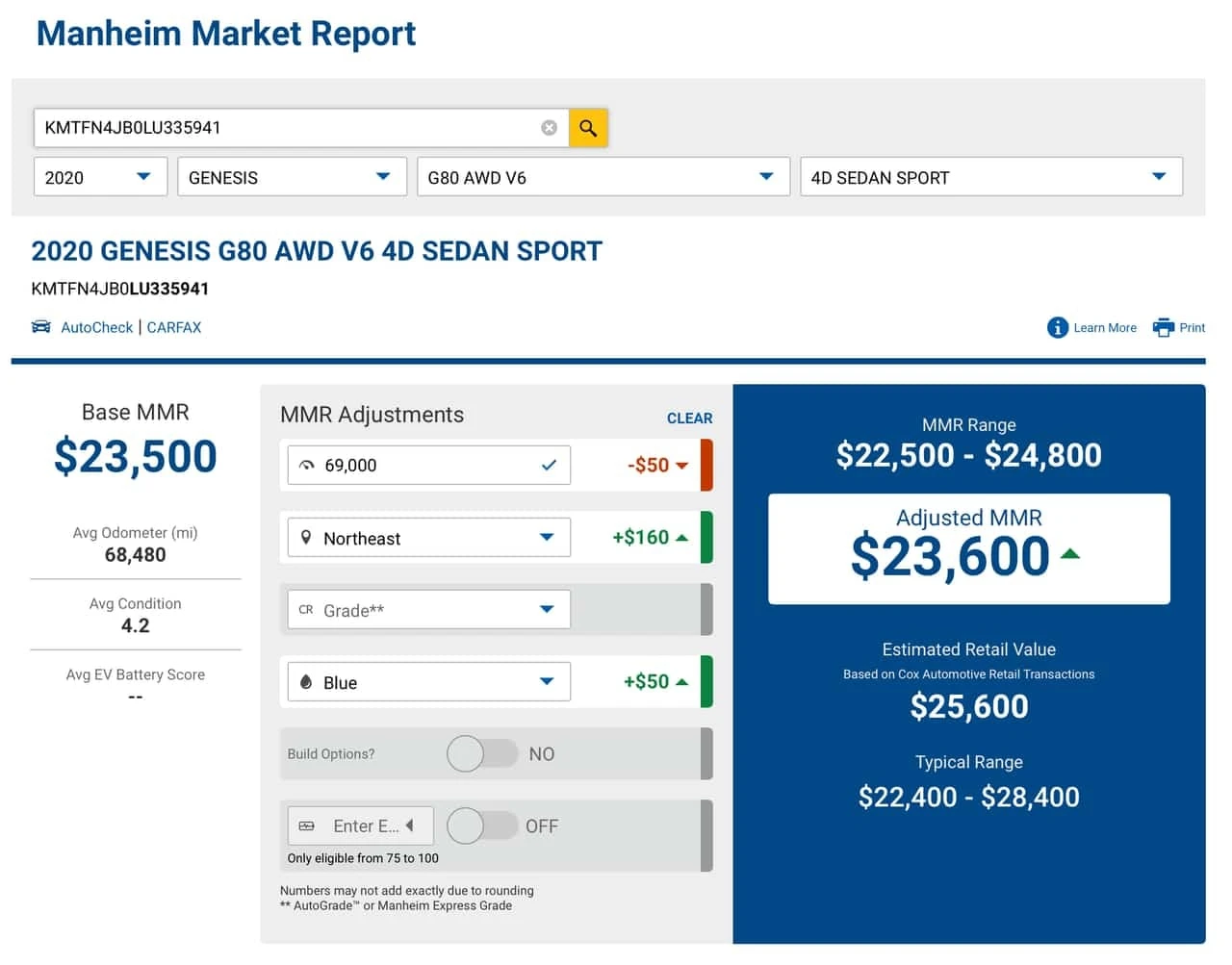Image resolution: width=1232 pixels, height=965 pixels.
Task: Open the GENESIS make dropdown
Action: [292, 177]
